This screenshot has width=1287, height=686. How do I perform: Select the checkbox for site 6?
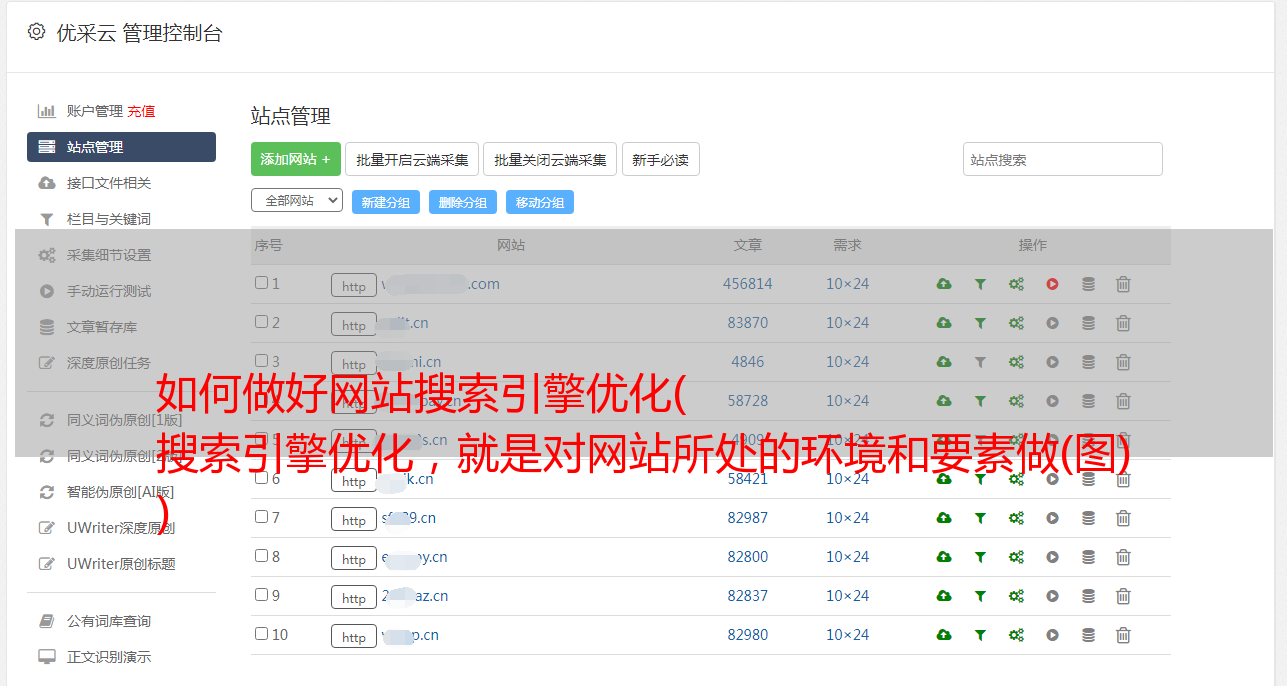click(x=261, y=478)
